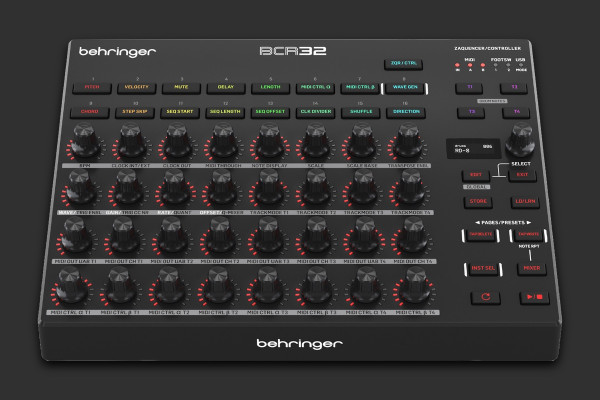The width and height of the screenshot is (600, 400).
Task: Select step button 4 DELAY
Action: (x=226, y=88)
